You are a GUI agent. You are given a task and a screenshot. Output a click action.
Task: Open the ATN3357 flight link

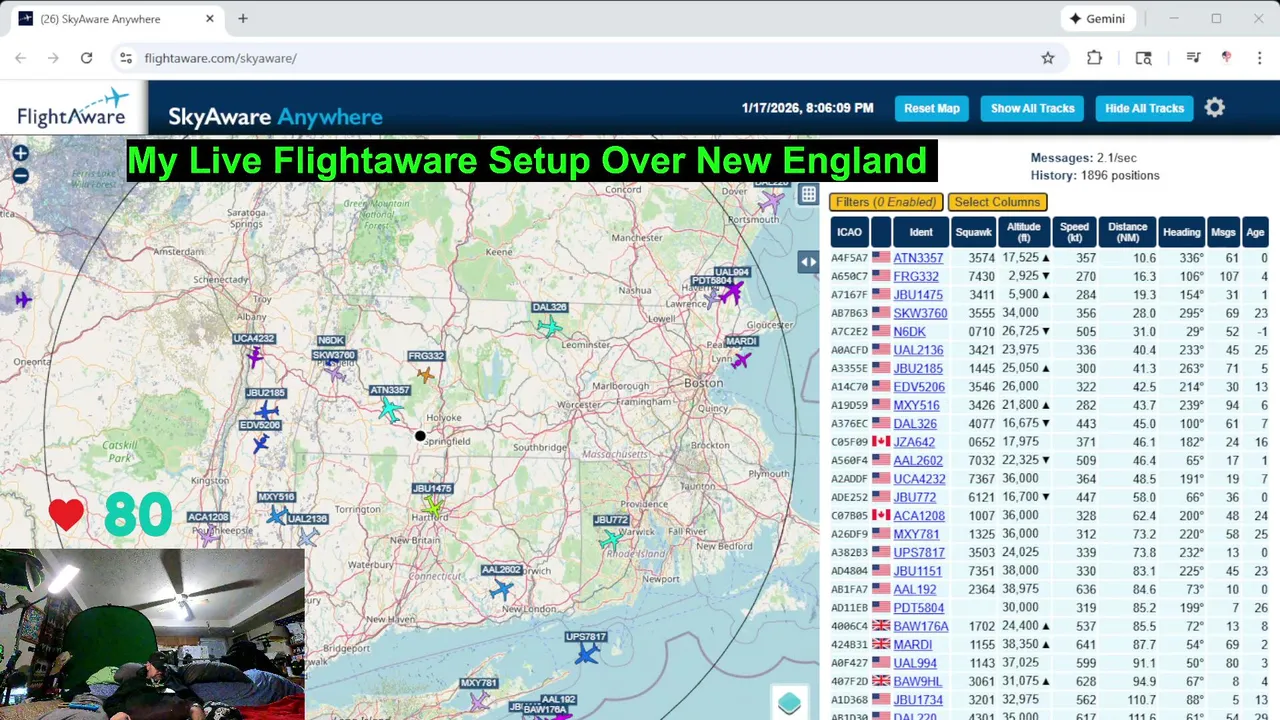click(918, 258)
